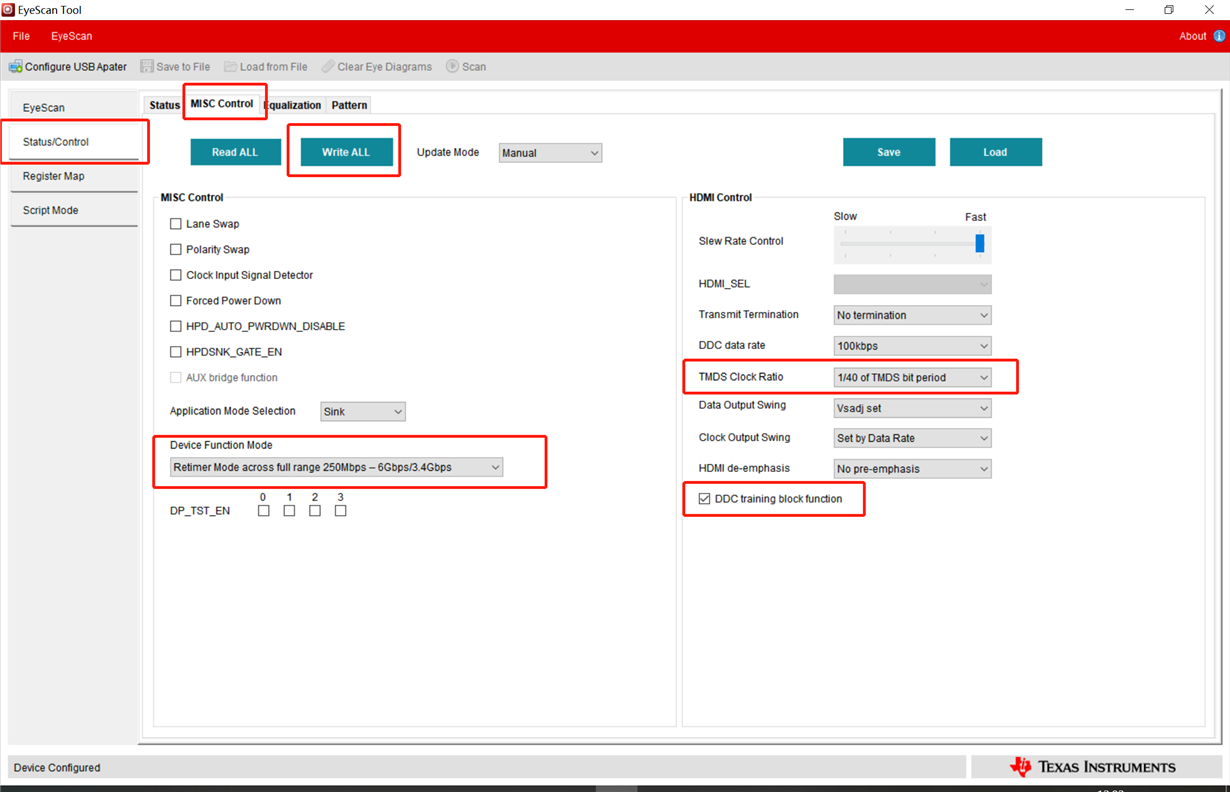1230x792 pixels.
Task: Open Transmit Termination dropdown
Action: (x=912, y=315)
